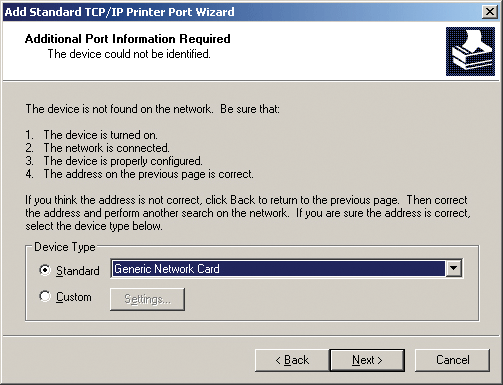
Task: Select the Custom device type radio button
Action: tap(45, 296)
